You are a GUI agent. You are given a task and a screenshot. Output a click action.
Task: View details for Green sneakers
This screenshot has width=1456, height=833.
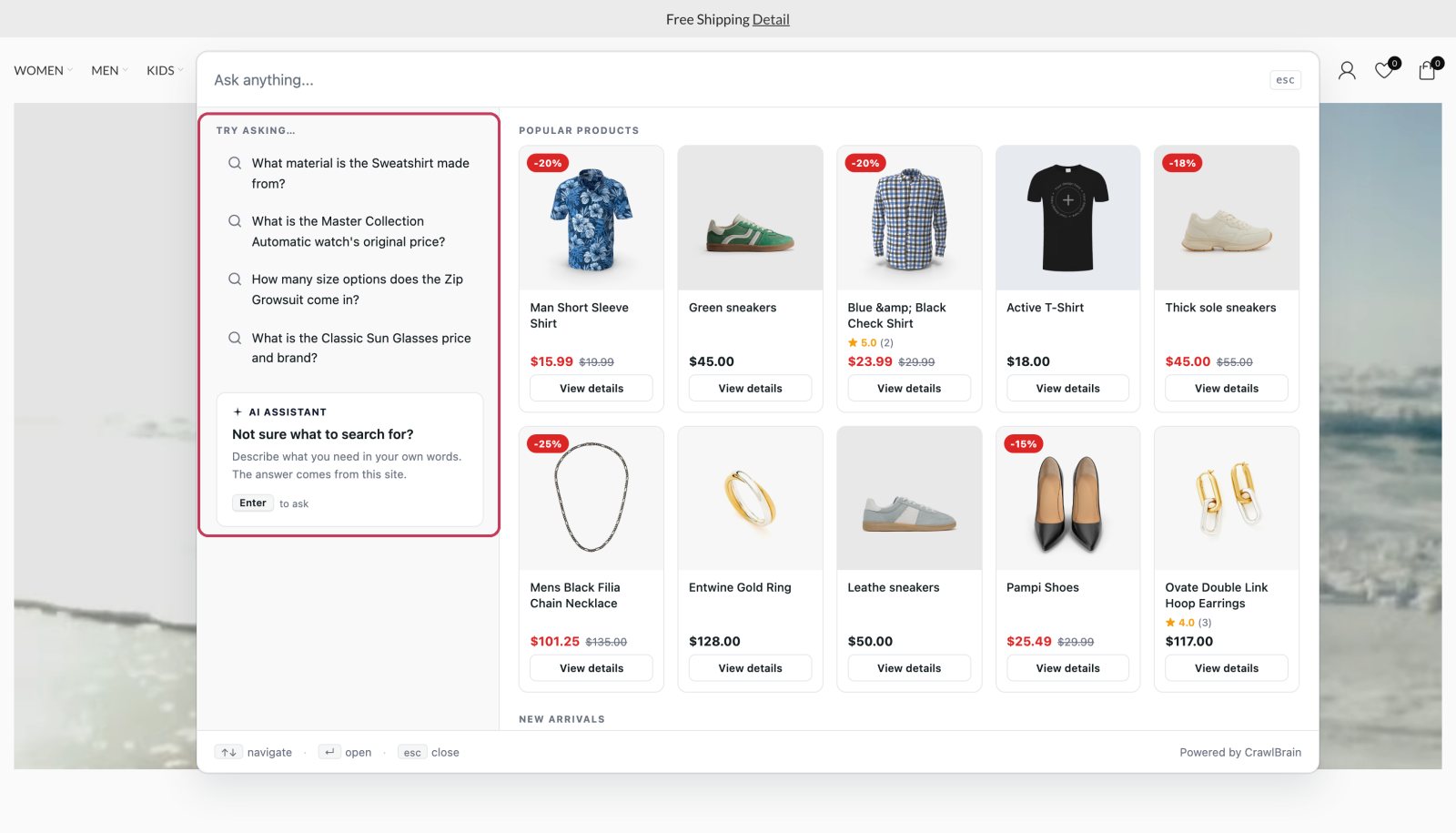[751, 388]
